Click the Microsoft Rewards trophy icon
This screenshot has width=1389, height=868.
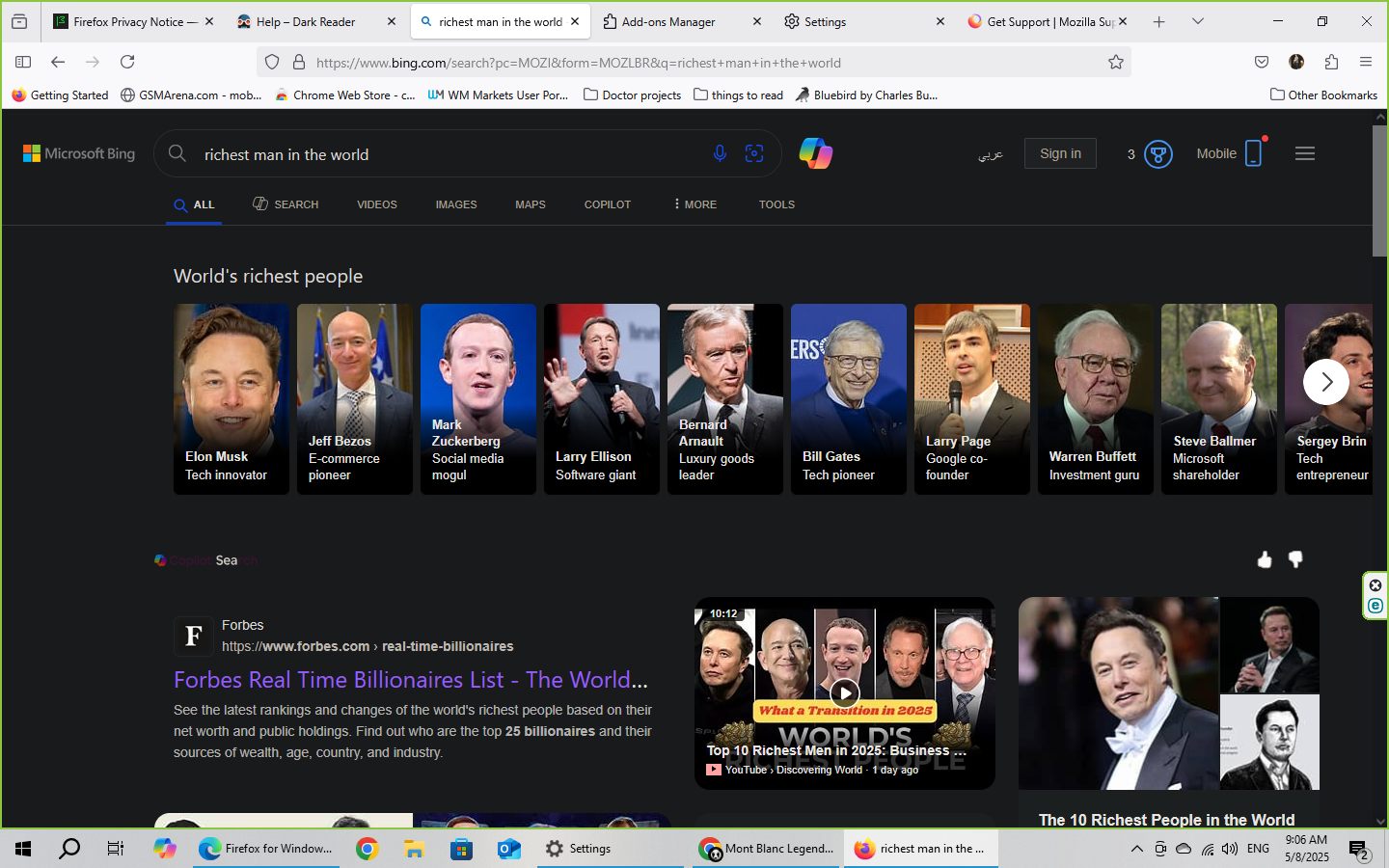(1157, 154)
